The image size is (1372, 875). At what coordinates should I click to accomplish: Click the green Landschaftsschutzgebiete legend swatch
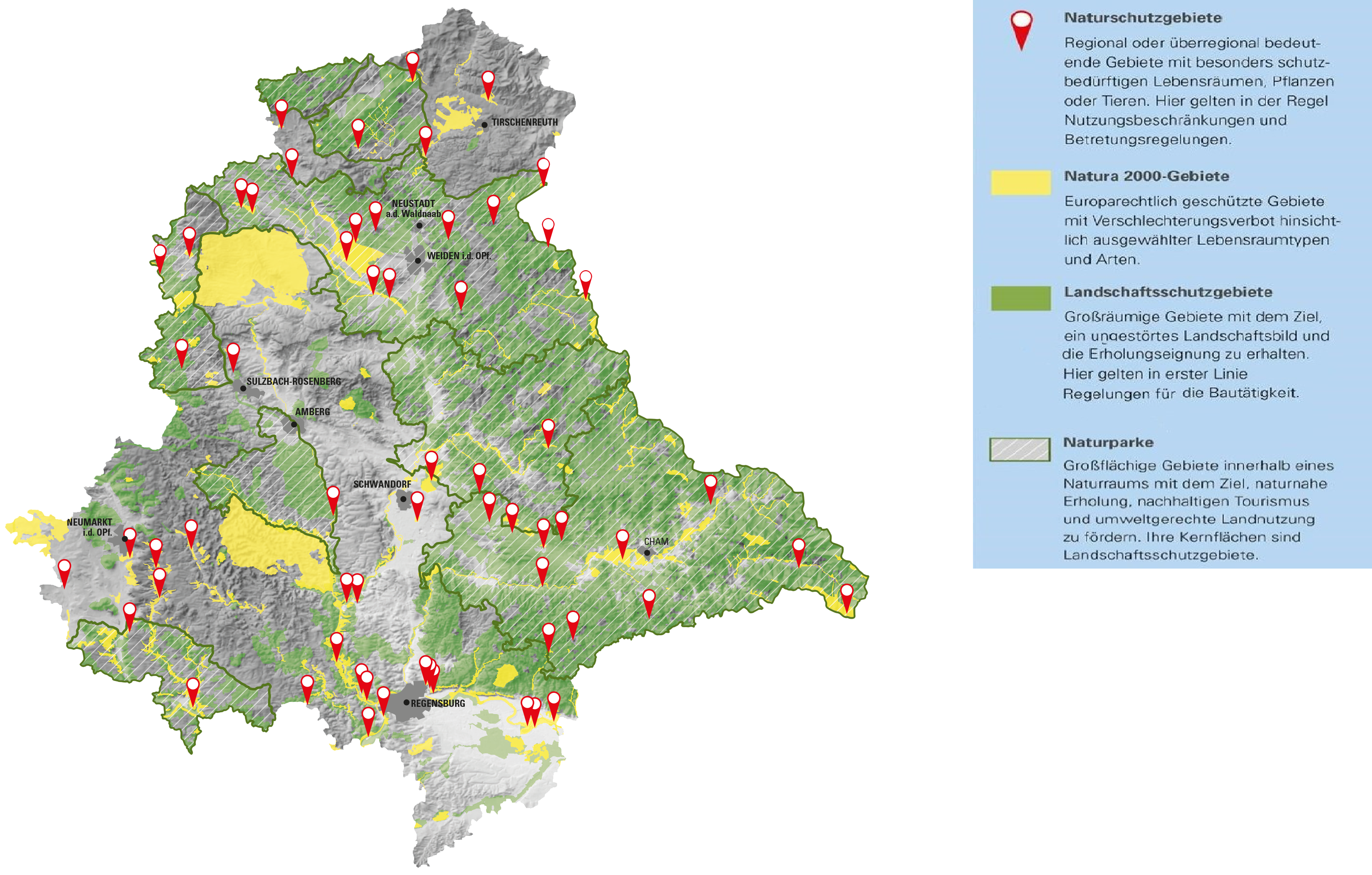pyautogui.click(x=1021, y=298)
